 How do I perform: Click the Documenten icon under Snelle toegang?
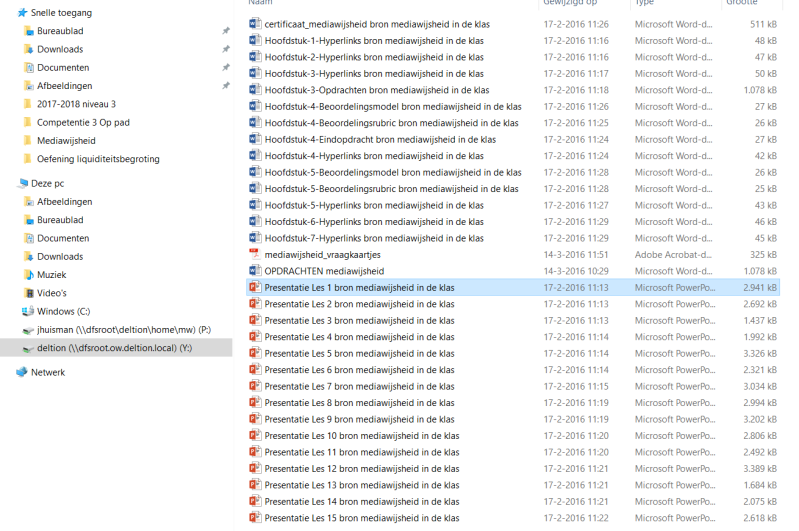[29, 68]
